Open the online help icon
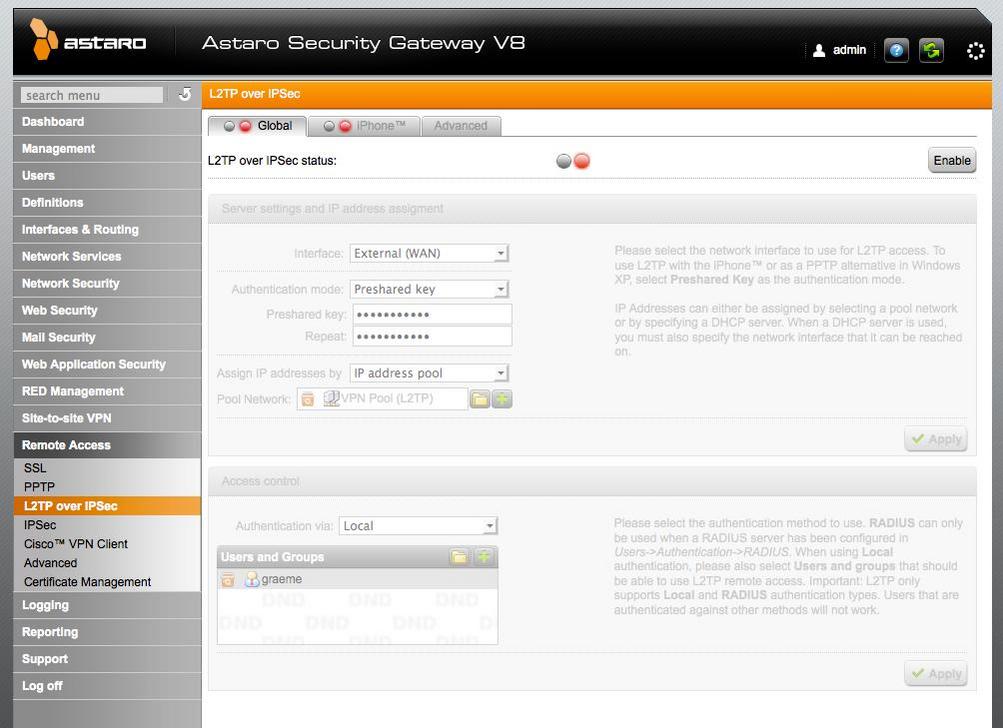Image resolution: width=1003 pixels, height=728 pixels. (x=896, y=51)
